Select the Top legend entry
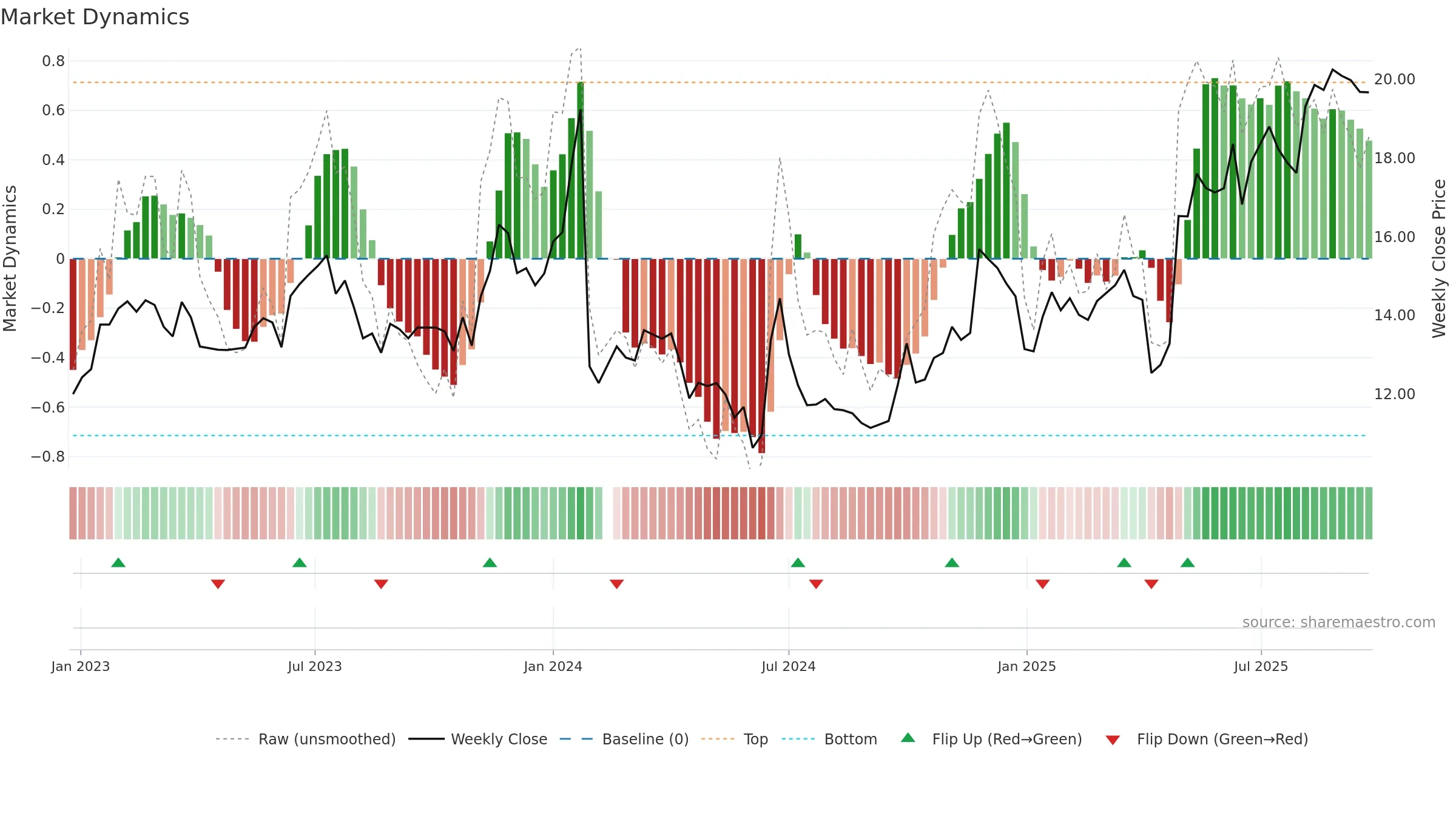 (735, 739)
